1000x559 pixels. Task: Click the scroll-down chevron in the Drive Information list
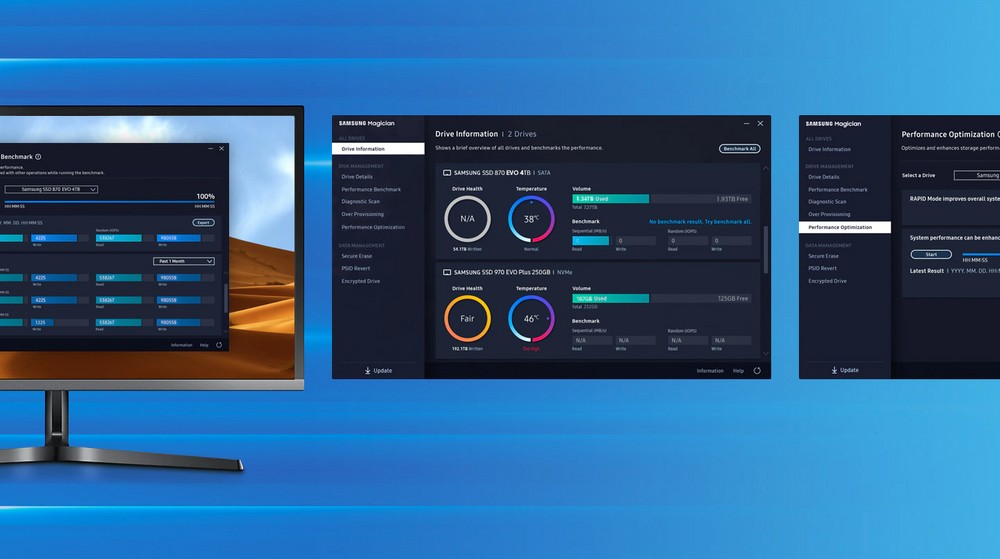click(767, 353)
